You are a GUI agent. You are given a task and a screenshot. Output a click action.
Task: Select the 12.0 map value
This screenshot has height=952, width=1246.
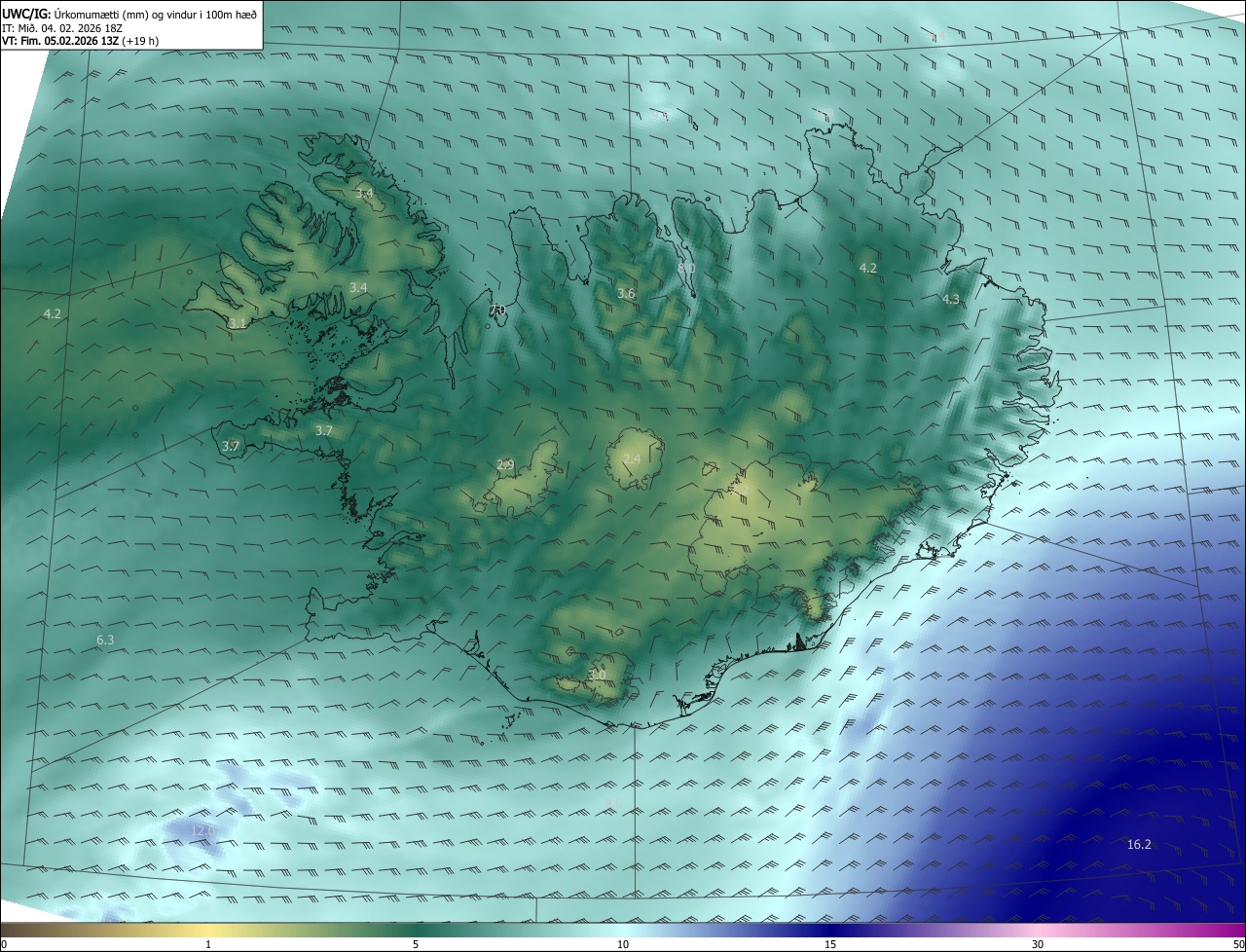click(x=202, y=830)
